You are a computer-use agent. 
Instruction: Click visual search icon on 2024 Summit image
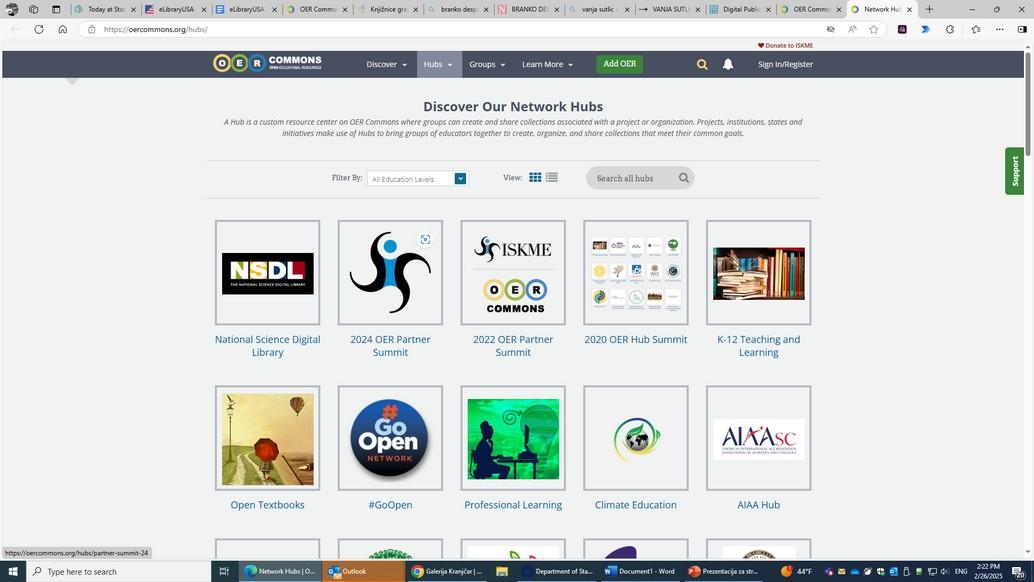click(425, 239)
